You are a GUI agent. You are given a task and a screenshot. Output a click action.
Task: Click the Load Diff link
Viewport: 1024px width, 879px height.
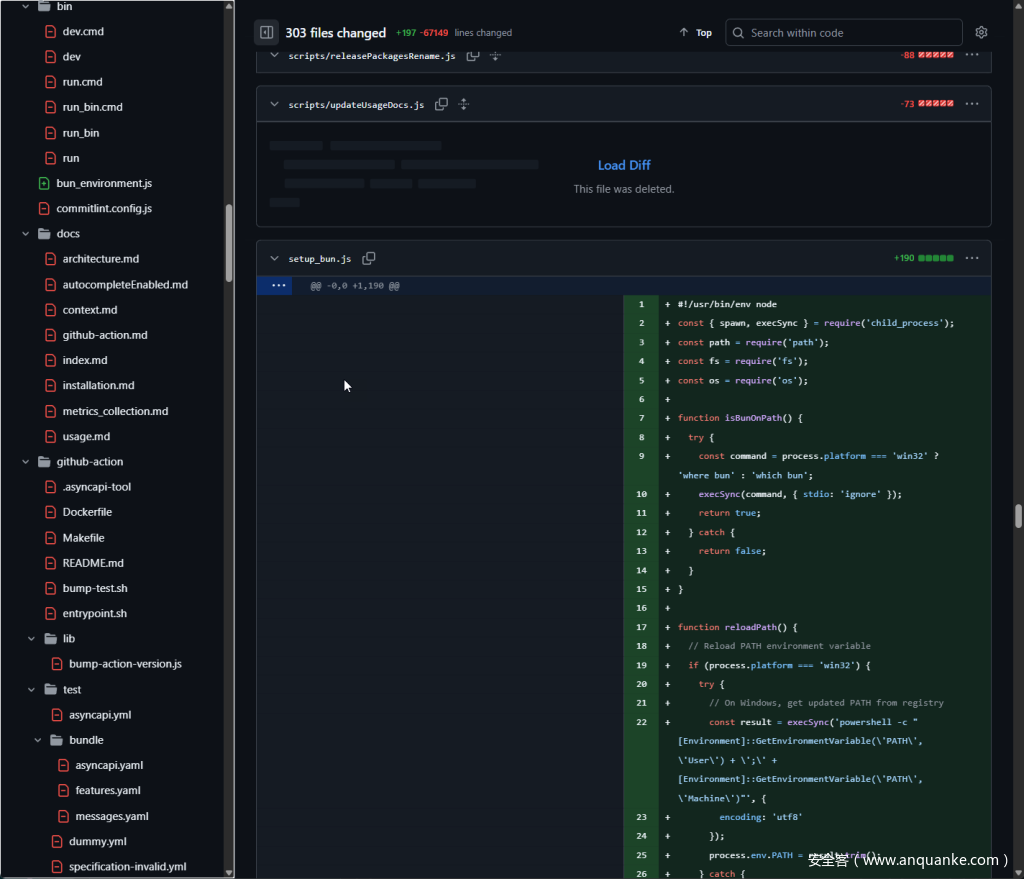click(x=624, y=165)
